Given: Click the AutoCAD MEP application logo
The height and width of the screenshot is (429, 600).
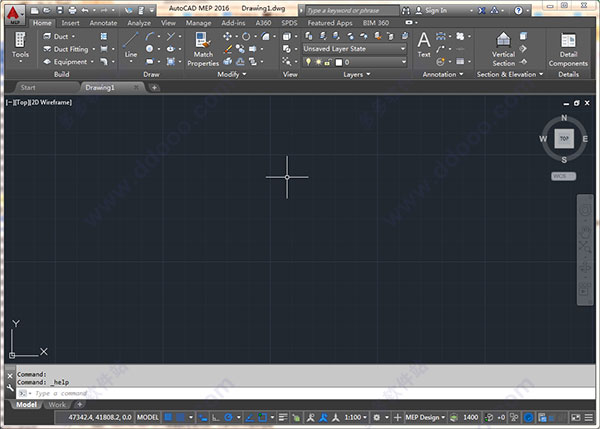Looking at the screenshot, I should coord(15,13).
